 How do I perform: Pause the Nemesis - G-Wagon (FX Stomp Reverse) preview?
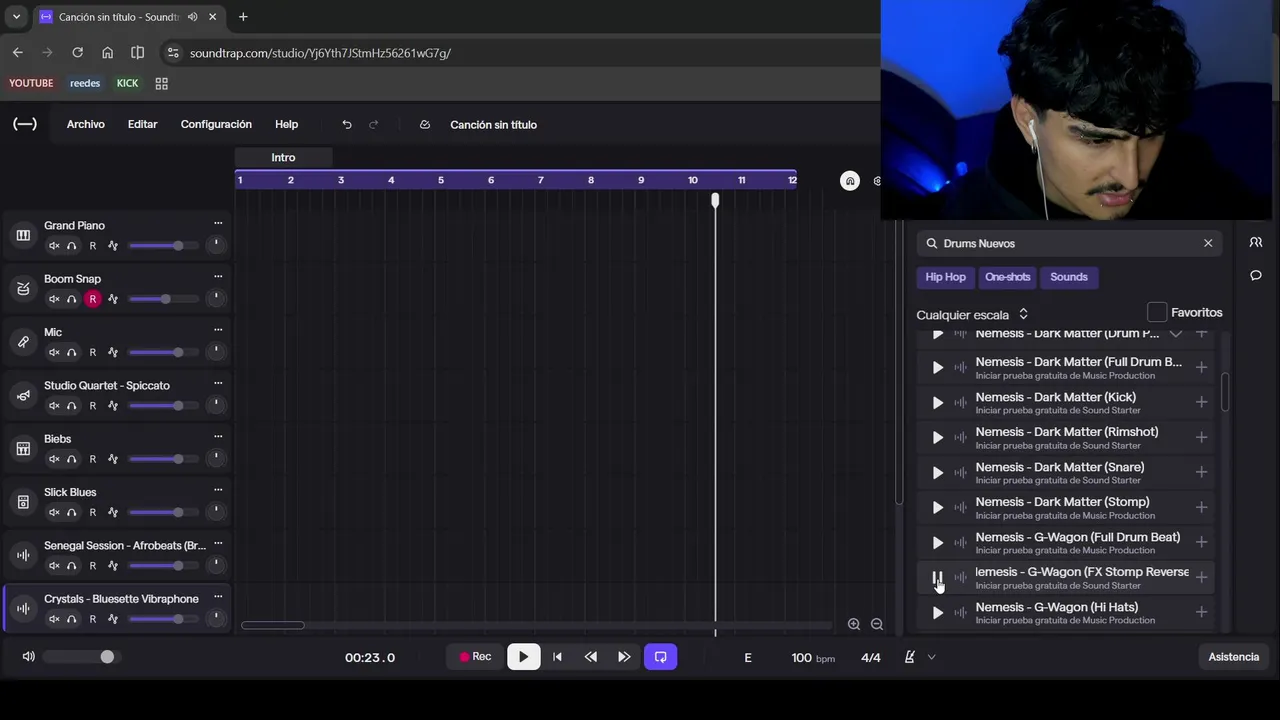pos(938,577)
